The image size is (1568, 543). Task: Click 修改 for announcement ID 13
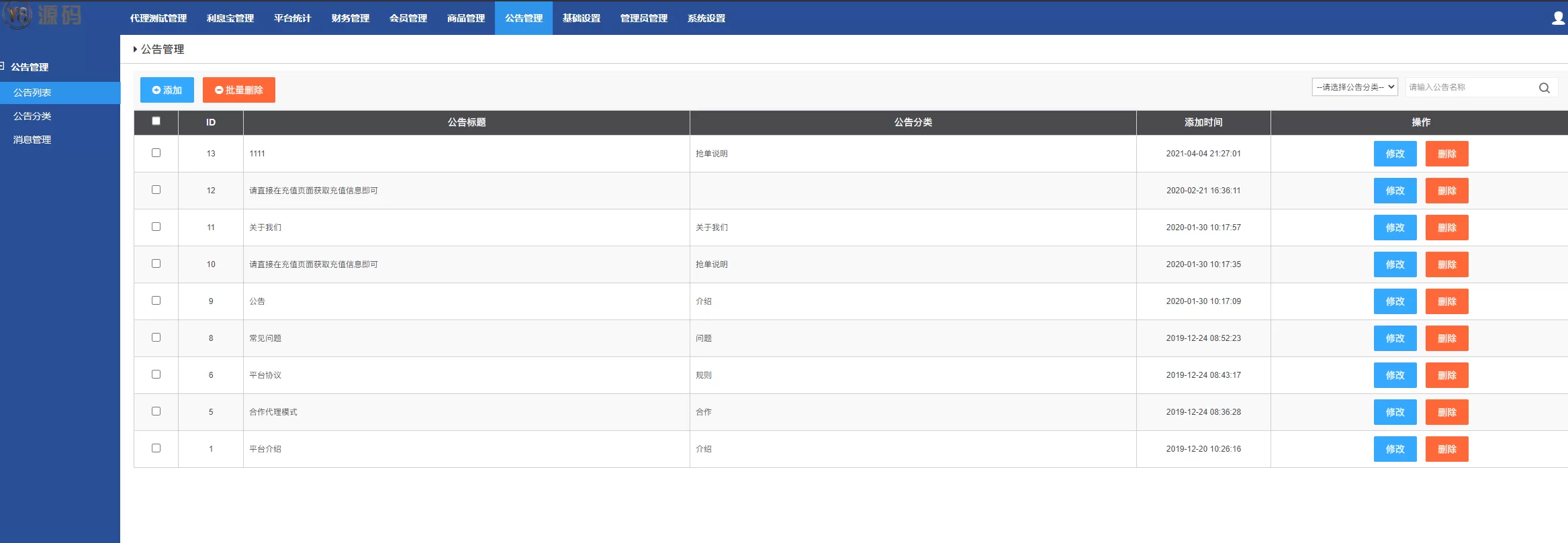(1395, 154)
